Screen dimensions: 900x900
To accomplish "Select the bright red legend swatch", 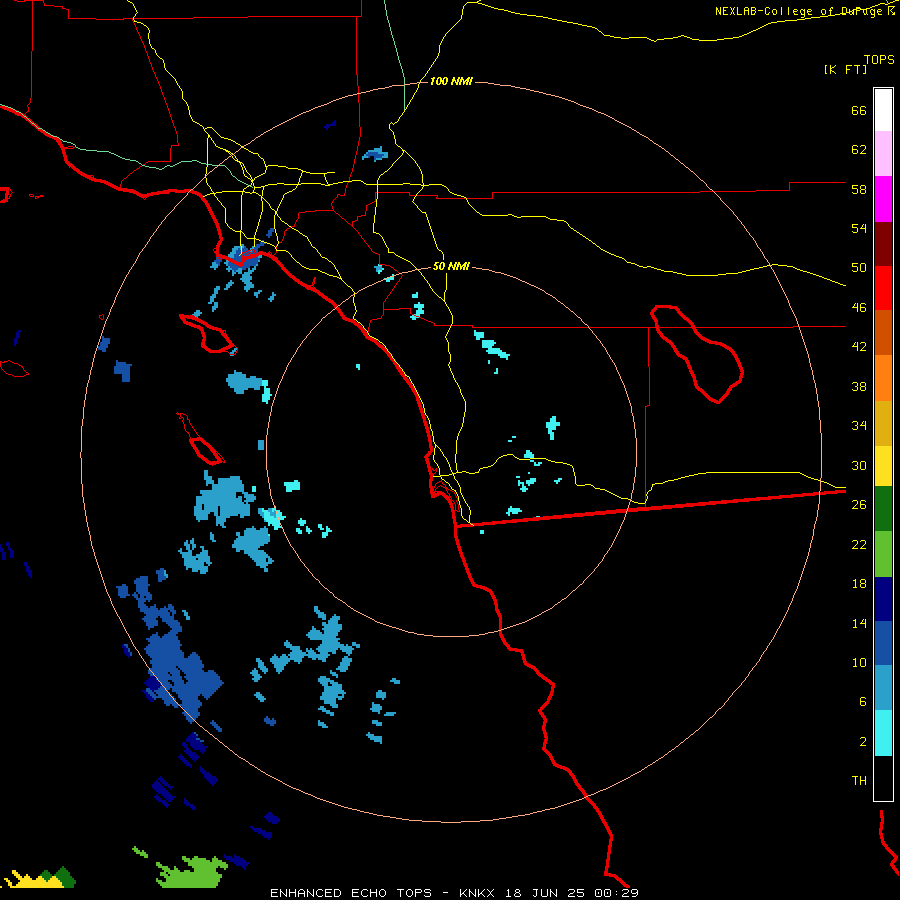I will (x=883, y=288).
